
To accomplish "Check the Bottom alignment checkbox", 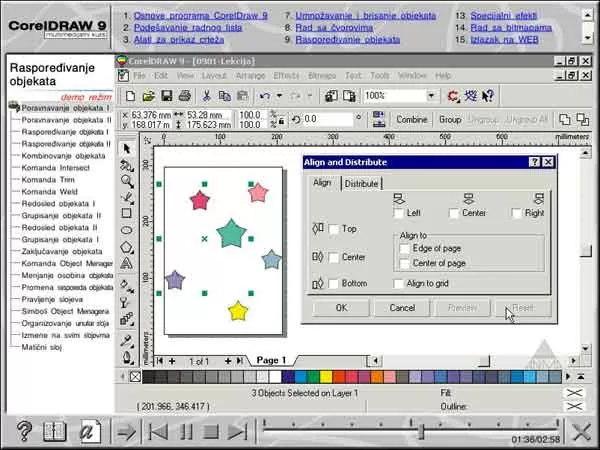I will point(334,284).
